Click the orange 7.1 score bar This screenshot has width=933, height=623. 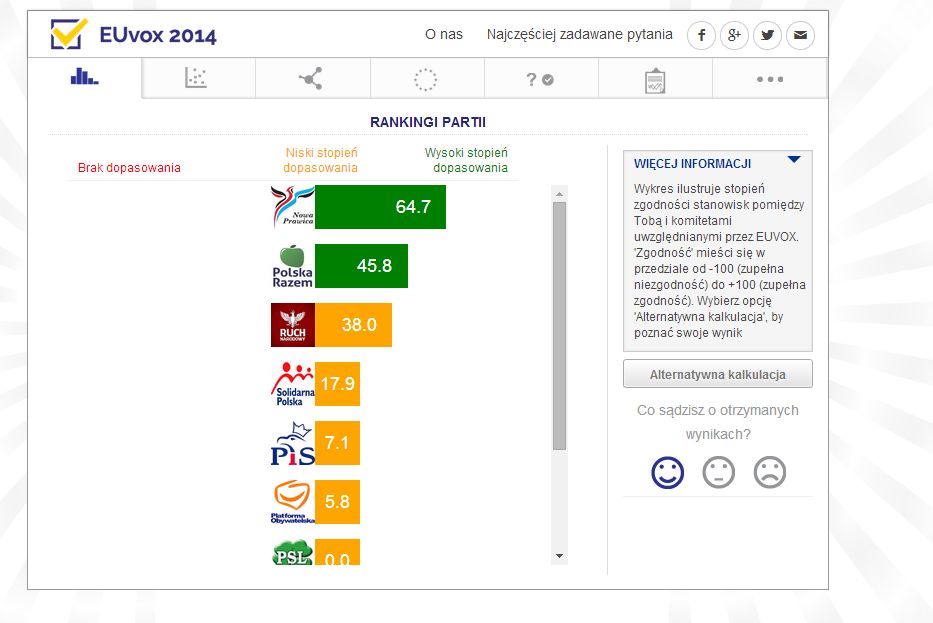(337, 443)
